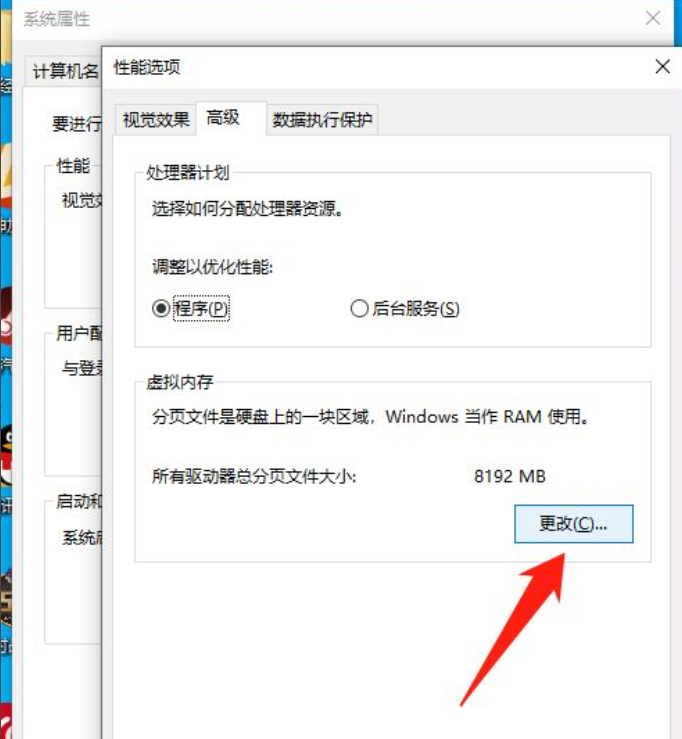Click the 更改(C)... button

point(574,524)
